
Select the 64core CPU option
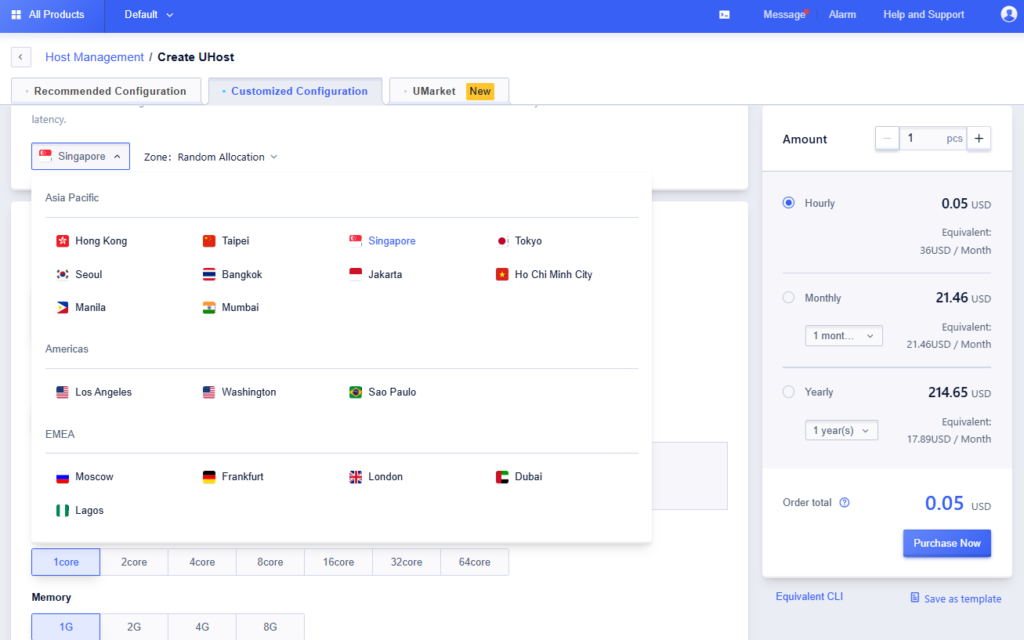[474, 561]
